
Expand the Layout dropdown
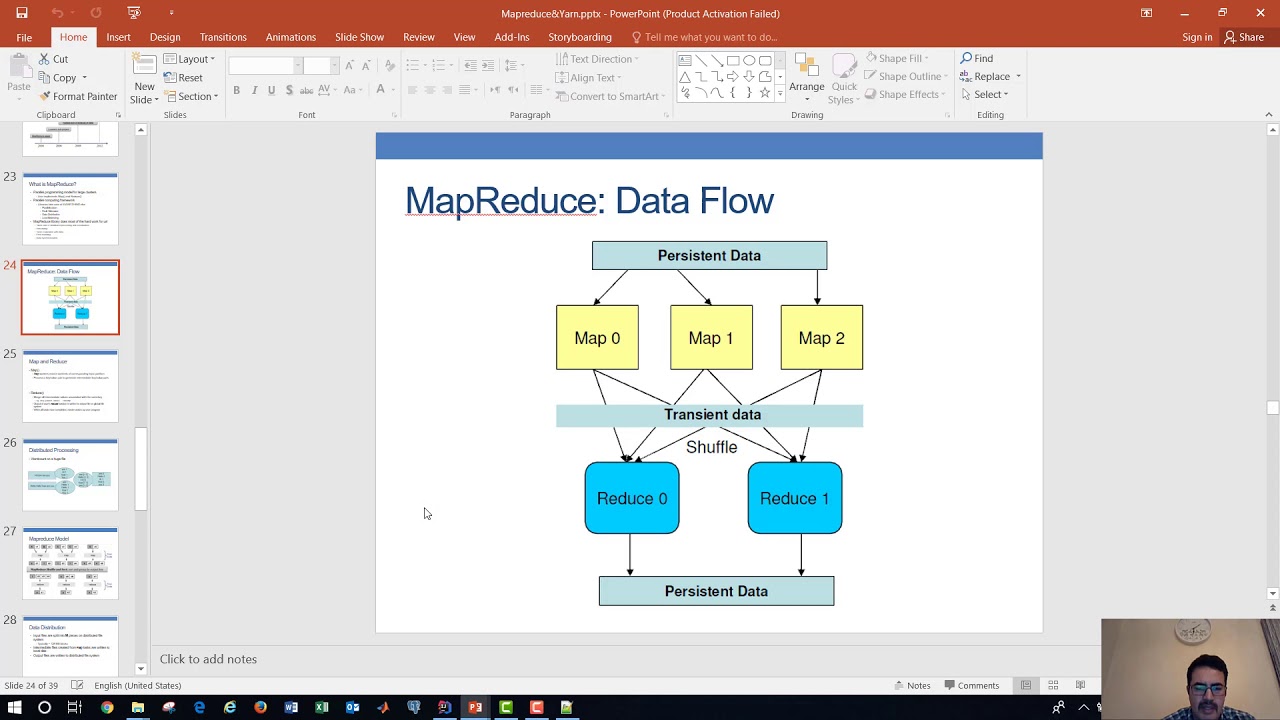click(189, 59)
